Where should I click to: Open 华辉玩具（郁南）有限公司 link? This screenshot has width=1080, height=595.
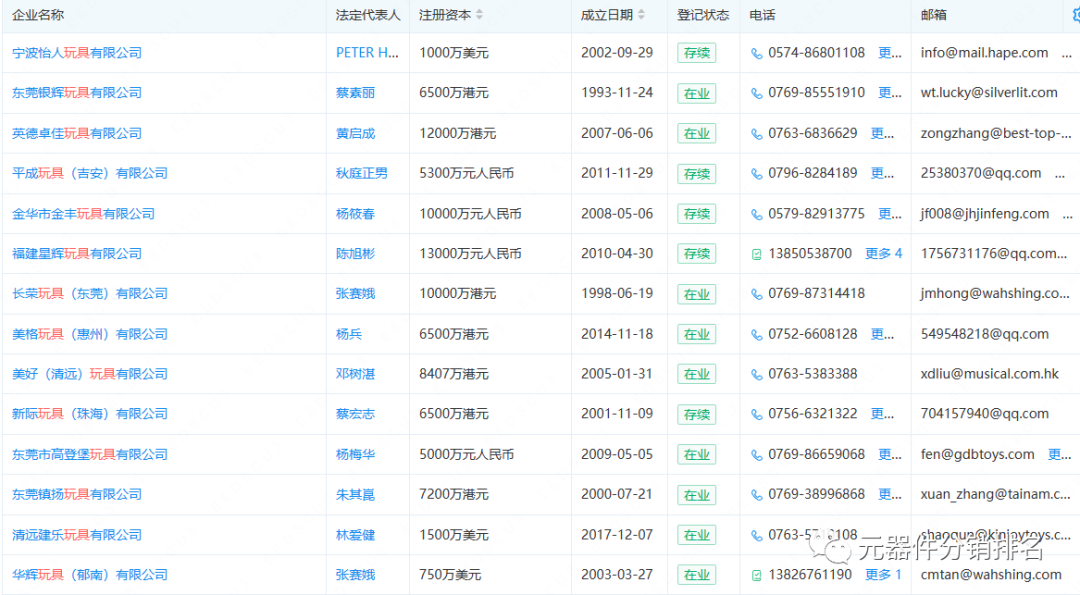pyautogui.click(x=90, y=575)
